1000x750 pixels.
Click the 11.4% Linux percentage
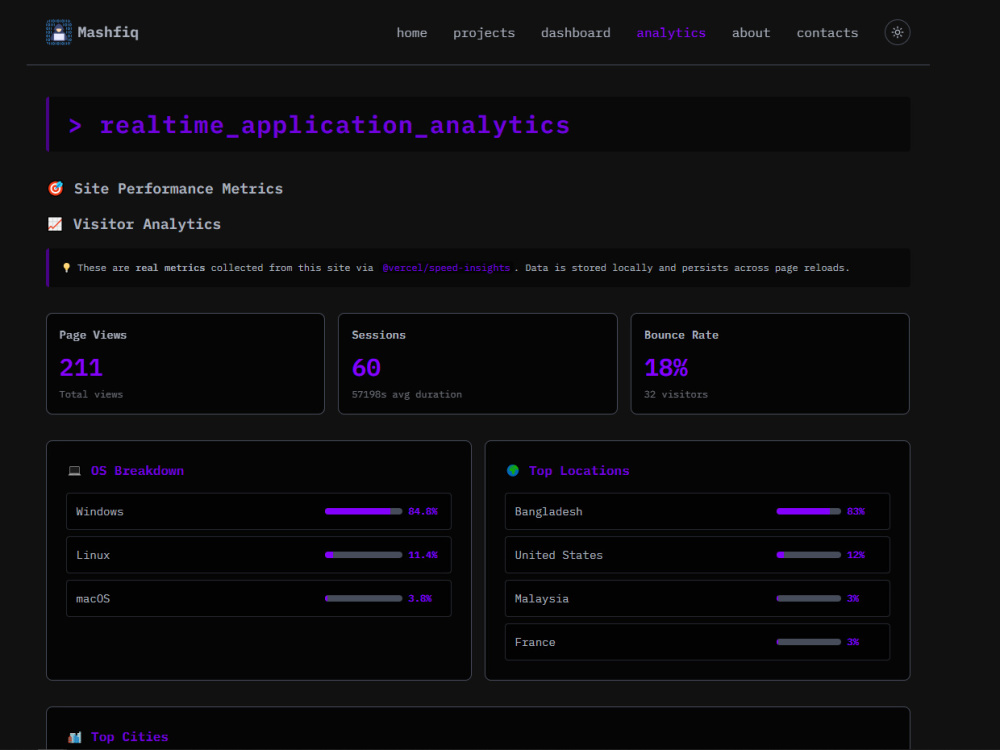[x=423, y=555]
